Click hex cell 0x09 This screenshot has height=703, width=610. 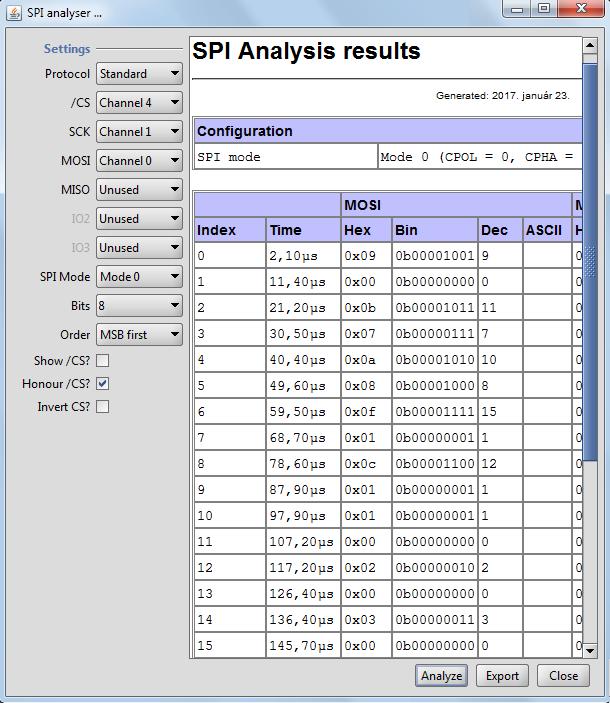366,256
